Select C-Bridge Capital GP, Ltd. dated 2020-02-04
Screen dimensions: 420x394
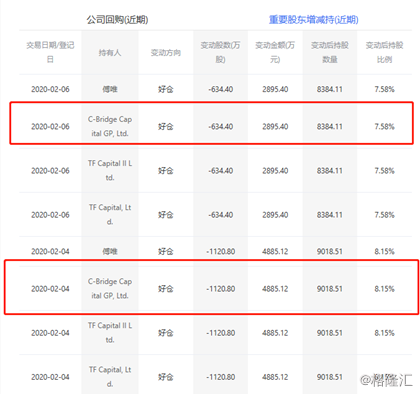110,289
